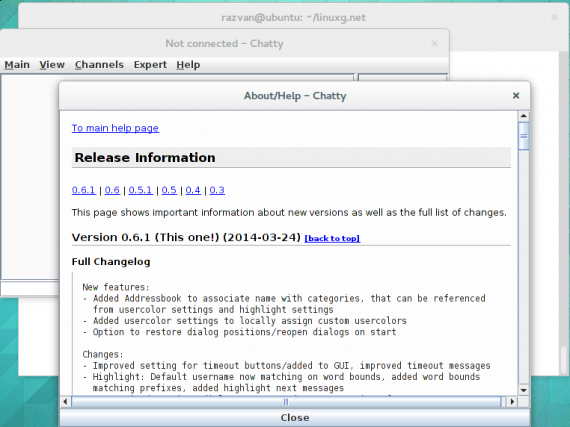Open the View menu in Chatty
This screenshot has width=570, height=427.
52,65
